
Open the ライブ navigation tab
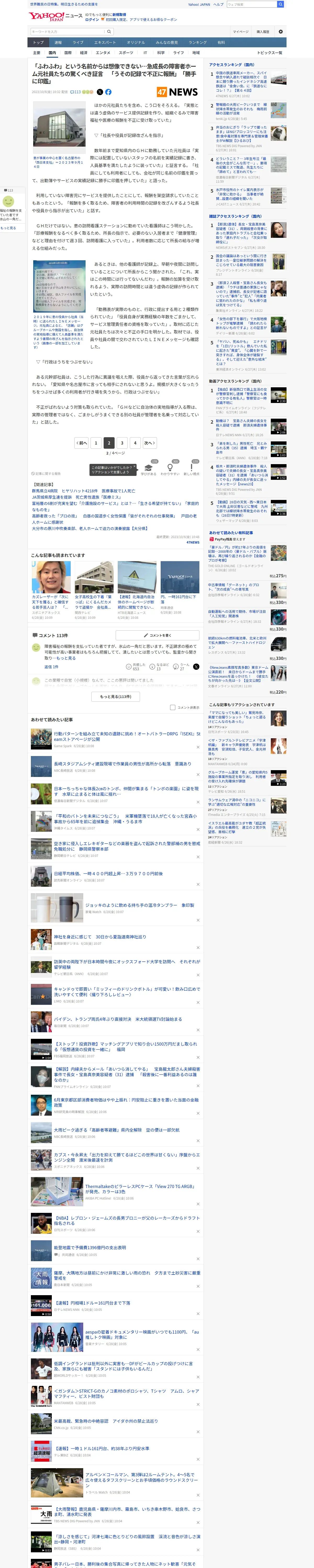click(78, 43)
